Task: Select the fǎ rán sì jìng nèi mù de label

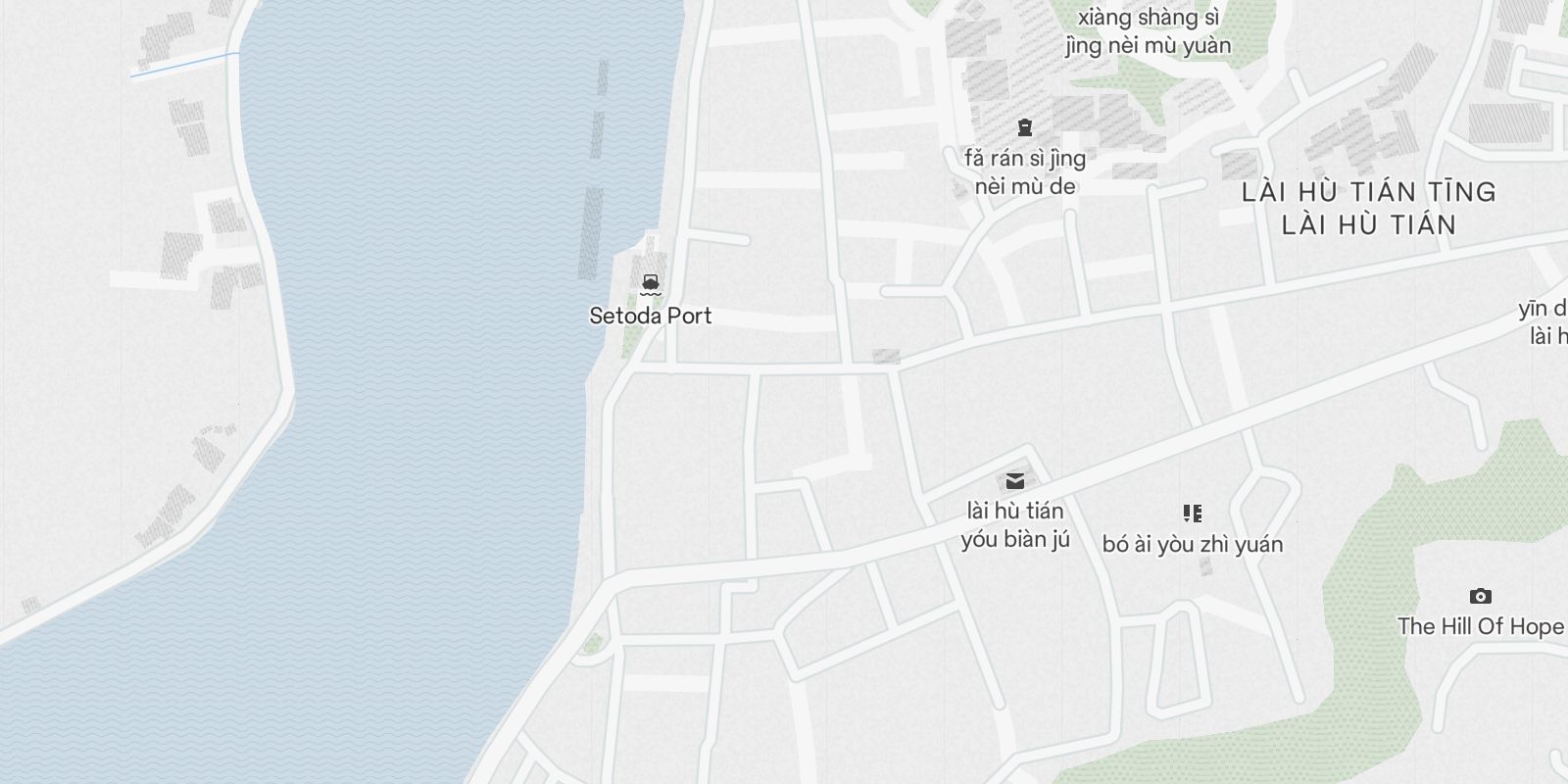Action: [1025, 171]
